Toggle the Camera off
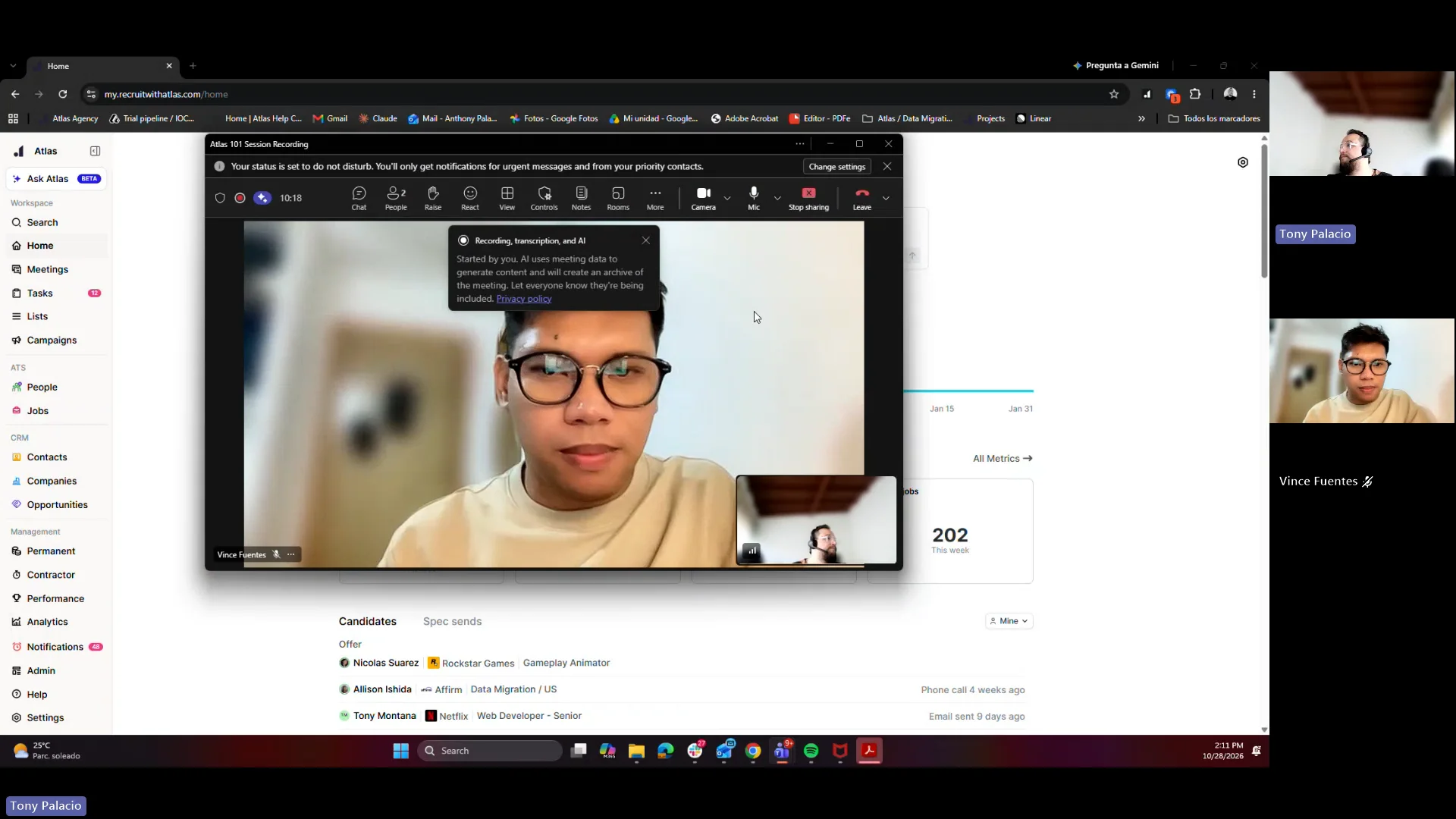Screen dimensions: 1456x819 (703, 198)
